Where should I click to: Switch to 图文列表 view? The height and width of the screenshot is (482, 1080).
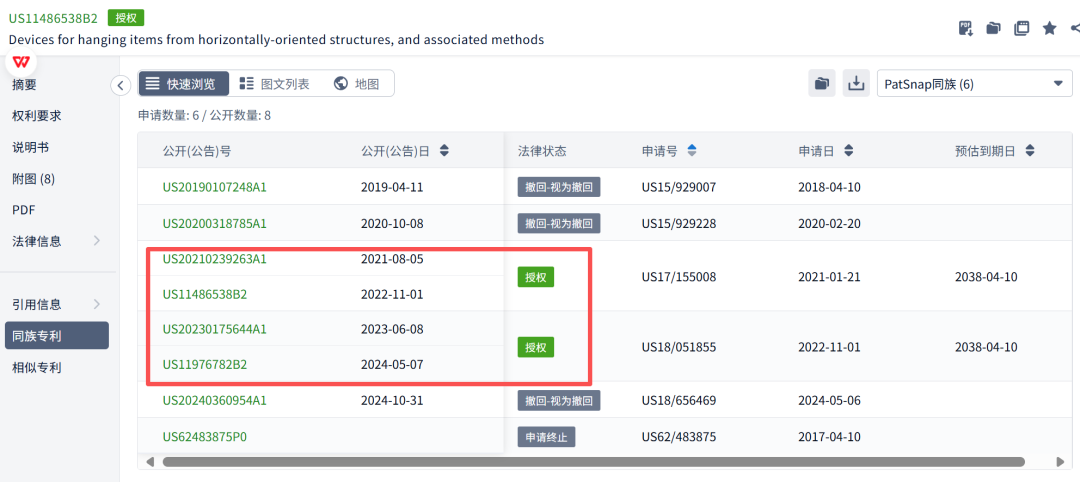(x=274, y=84)
